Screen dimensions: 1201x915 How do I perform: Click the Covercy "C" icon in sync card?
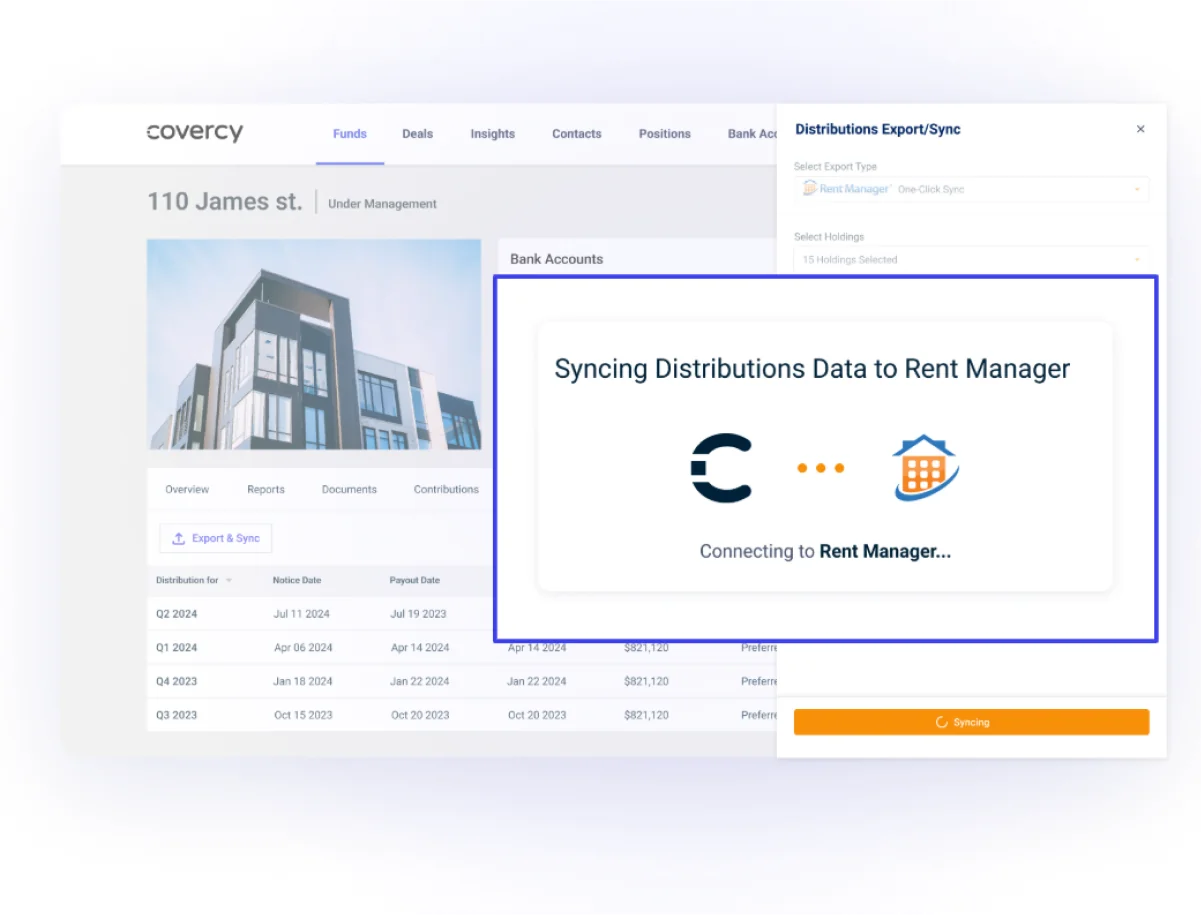(x=722, y=466)
